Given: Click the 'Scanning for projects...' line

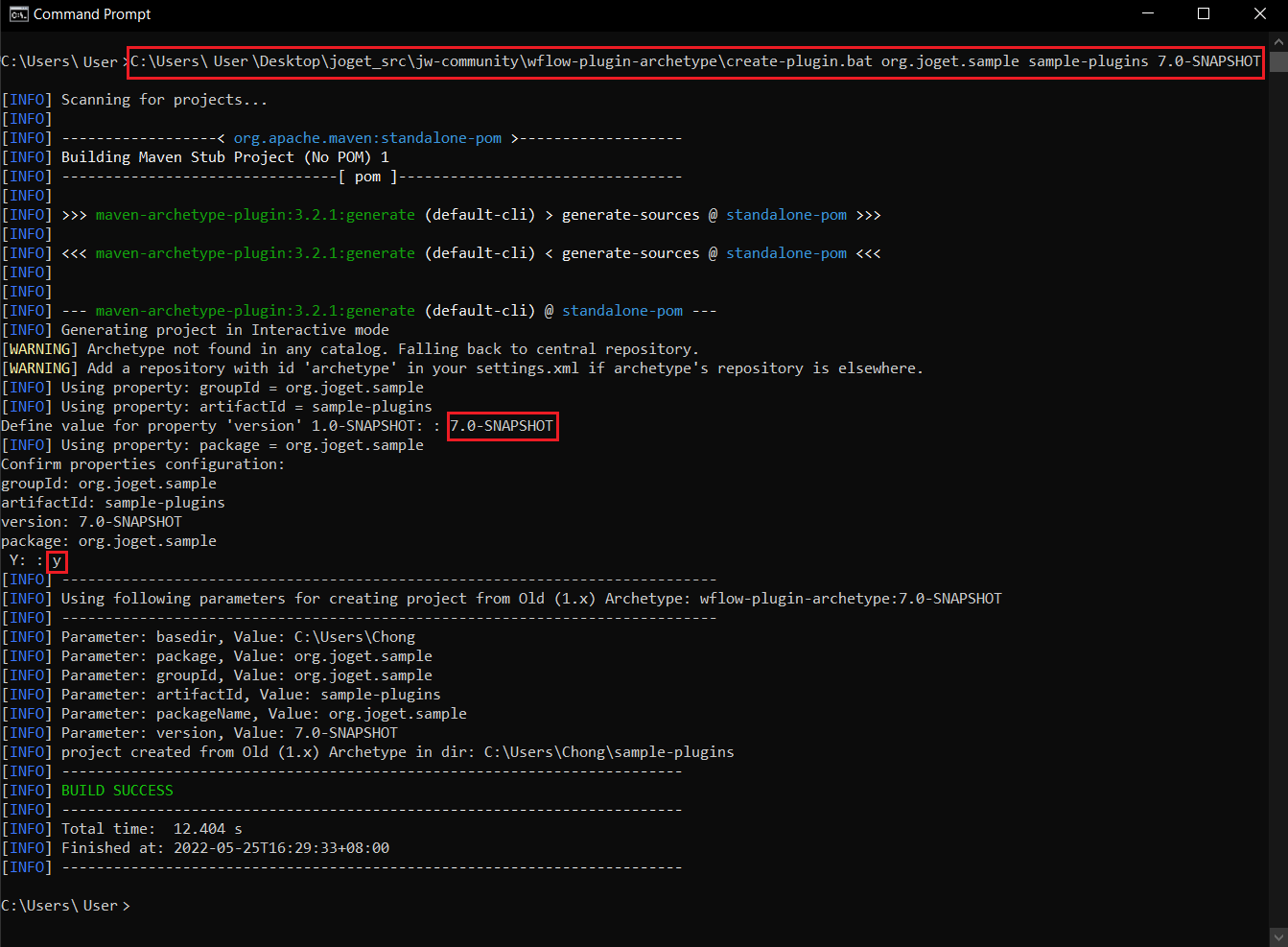Looking at the screenshot, I should pos(164,100).
